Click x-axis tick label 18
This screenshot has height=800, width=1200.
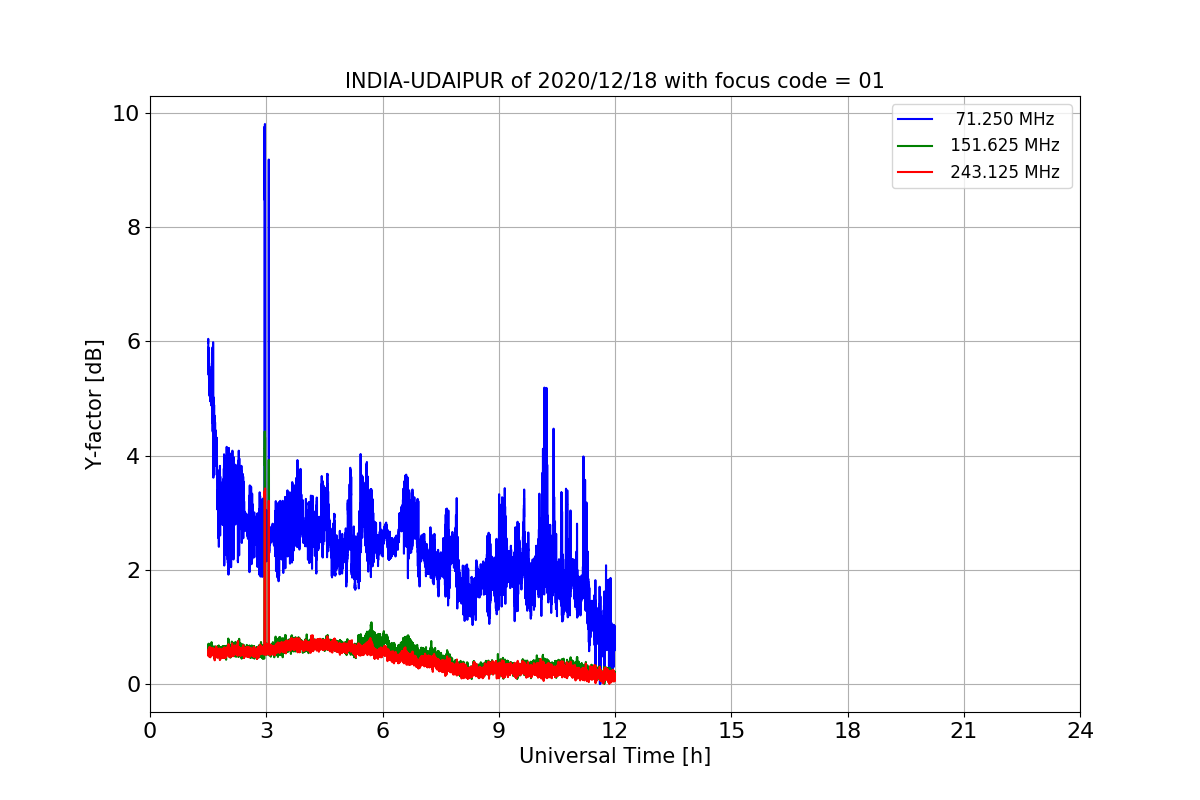(x=848, y=731)
